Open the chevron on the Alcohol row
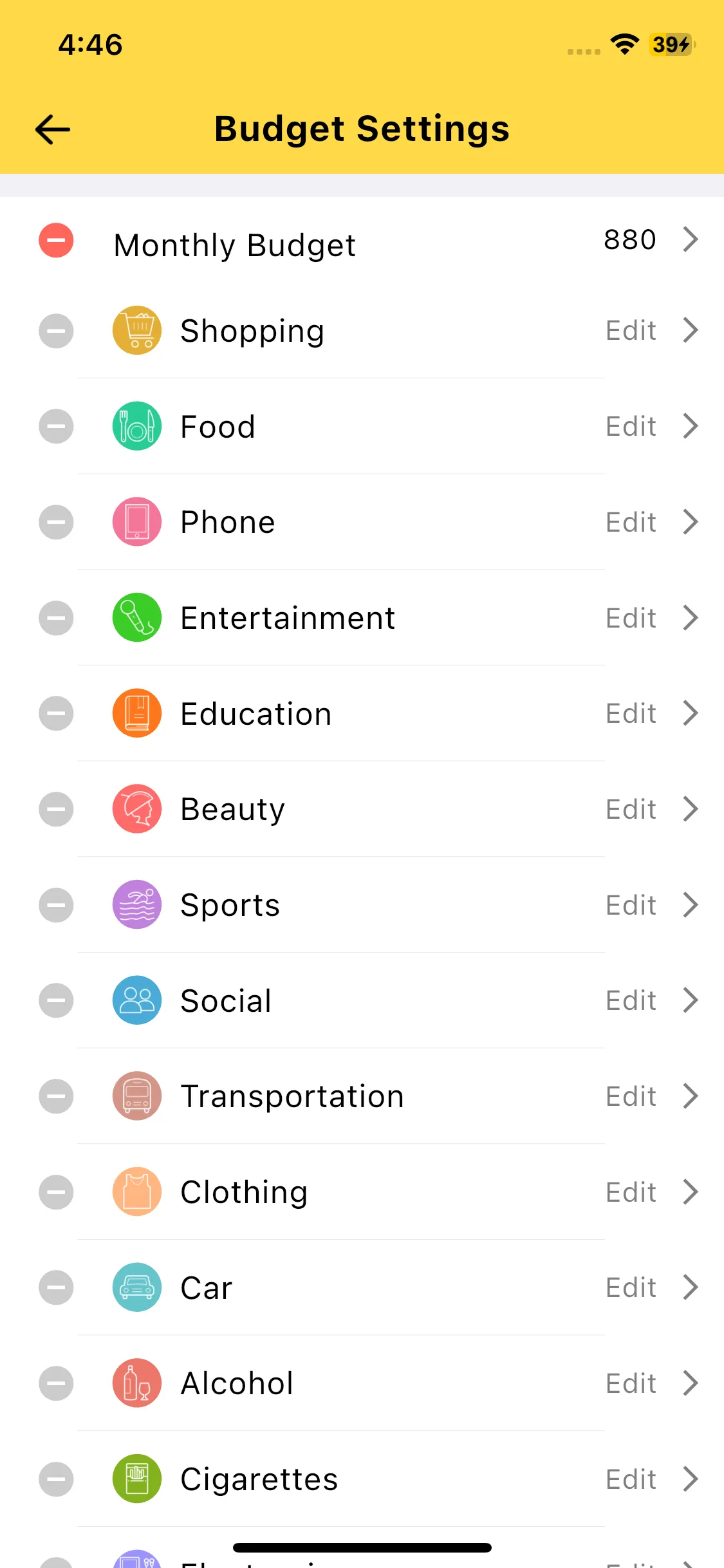This screenshot has height=1568, width=724. (x=691, y=1383)
